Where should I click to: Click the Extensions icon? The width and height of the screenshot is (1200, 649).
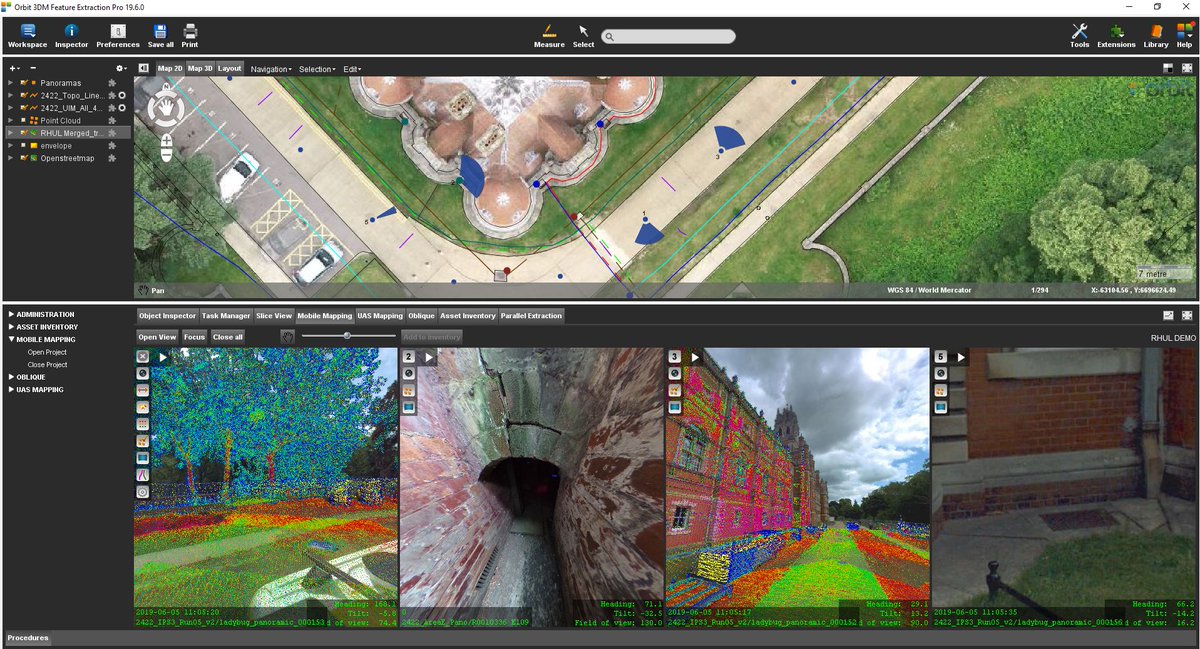1117,33
